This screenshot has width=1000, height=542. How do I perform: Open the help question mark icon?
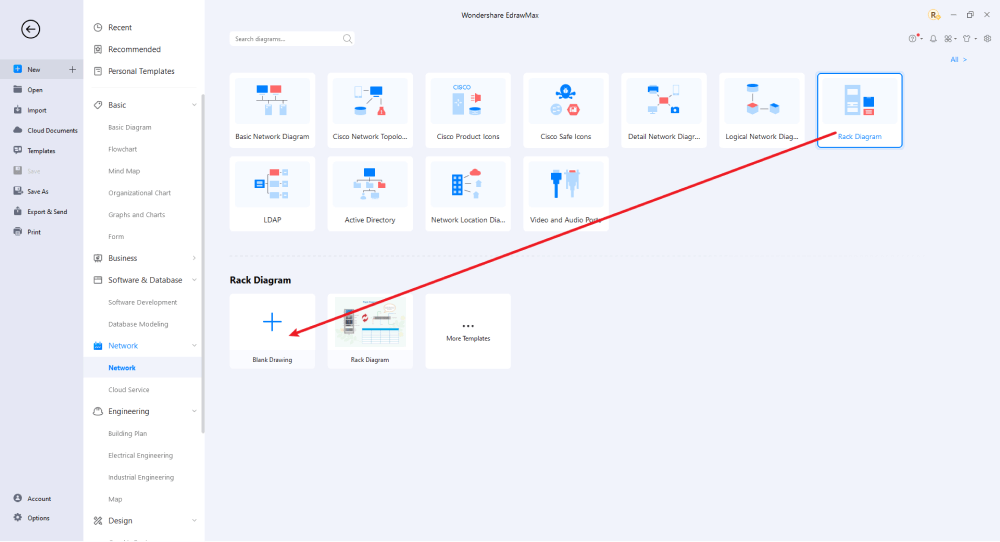(x=913, y=39)
